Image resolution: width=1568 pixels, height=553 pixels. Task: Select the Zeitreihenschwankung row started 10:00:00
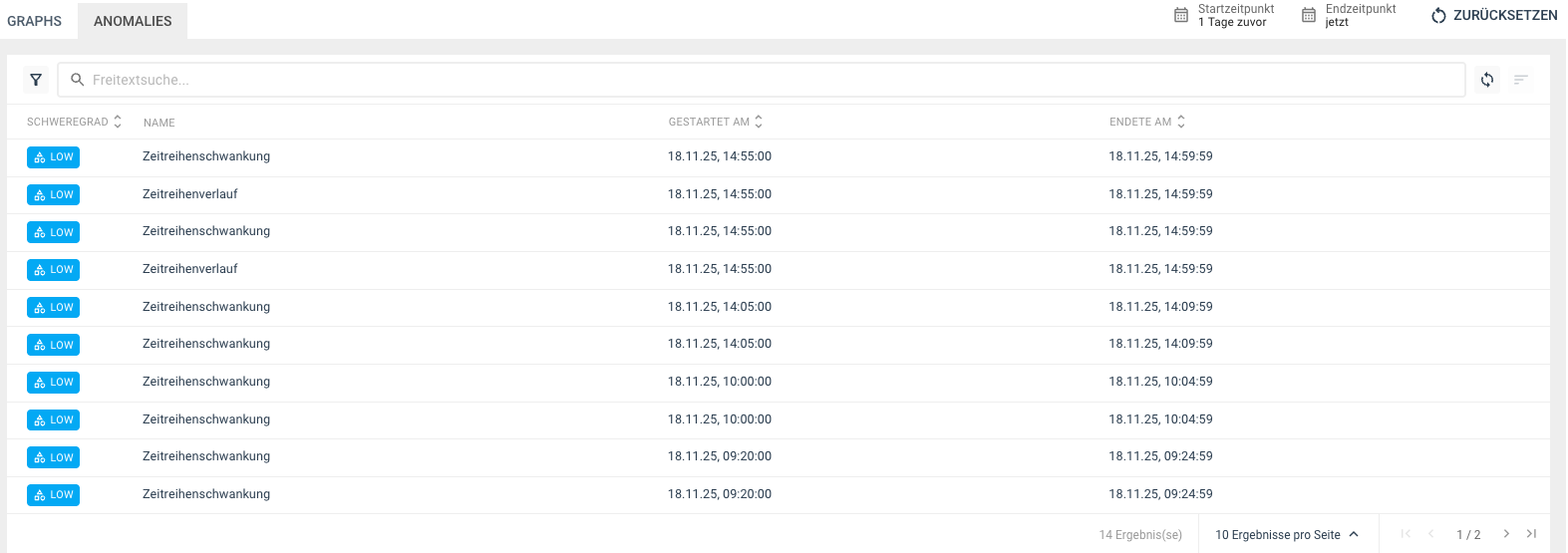(206, 382)
